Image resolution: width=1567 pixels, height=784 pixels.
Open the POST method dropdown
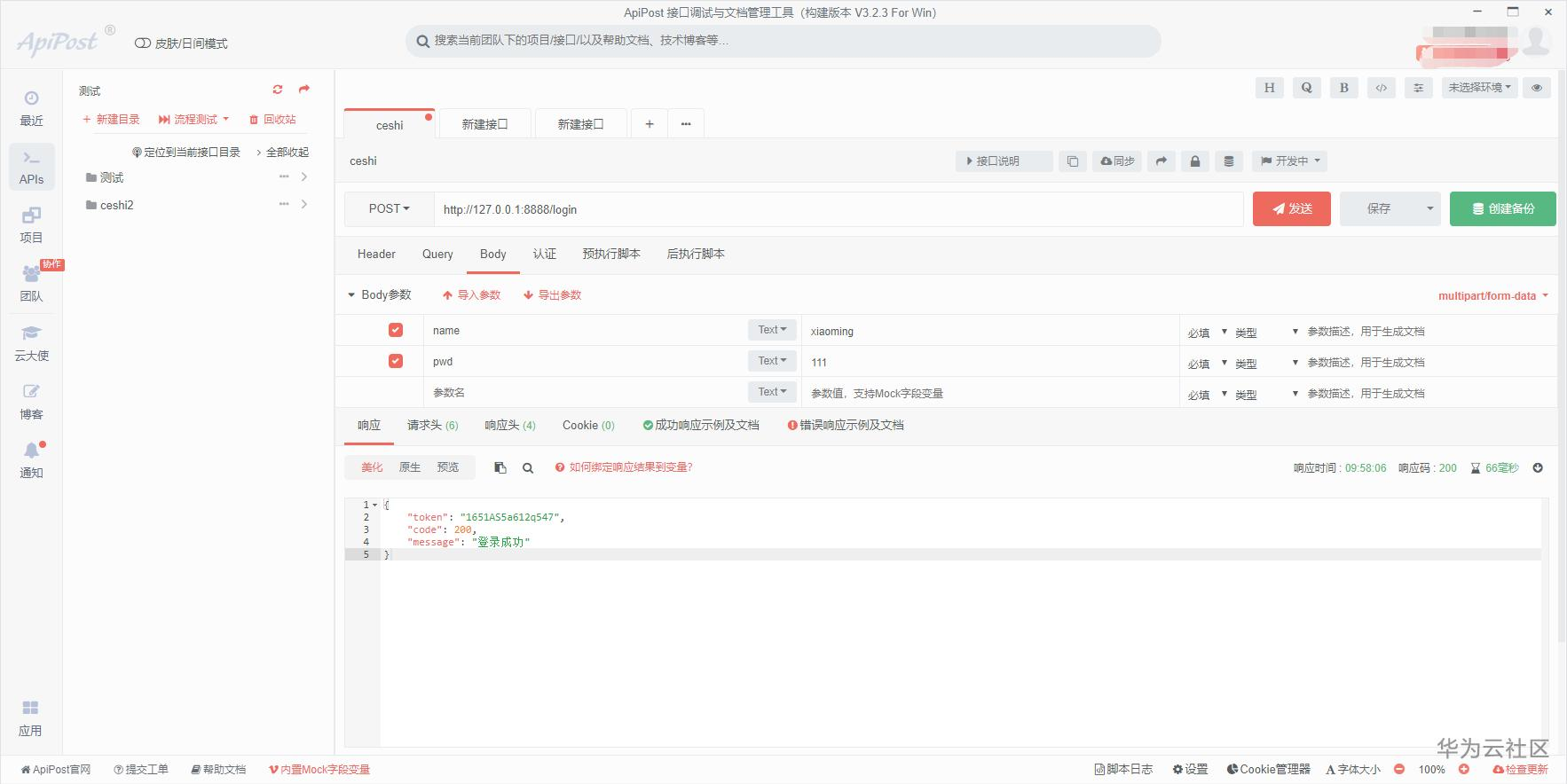pyautogui.click(x=390, y=209)
